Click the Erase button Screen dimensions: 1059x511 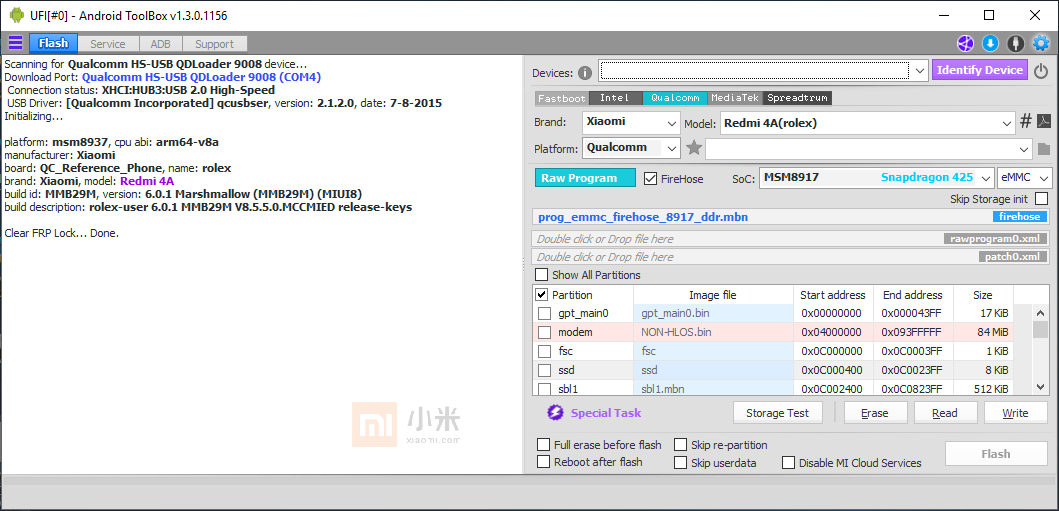875,413
